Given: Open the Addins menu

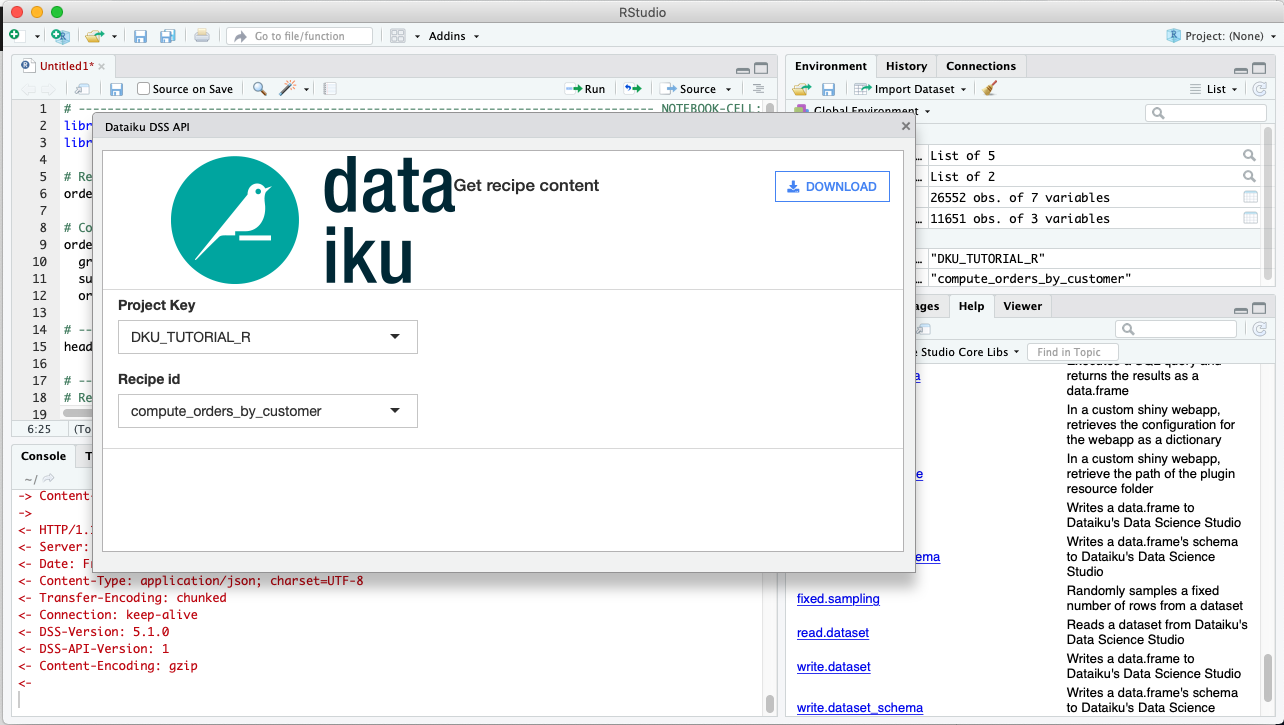Looking at the screenshot, I should (454, 36).
